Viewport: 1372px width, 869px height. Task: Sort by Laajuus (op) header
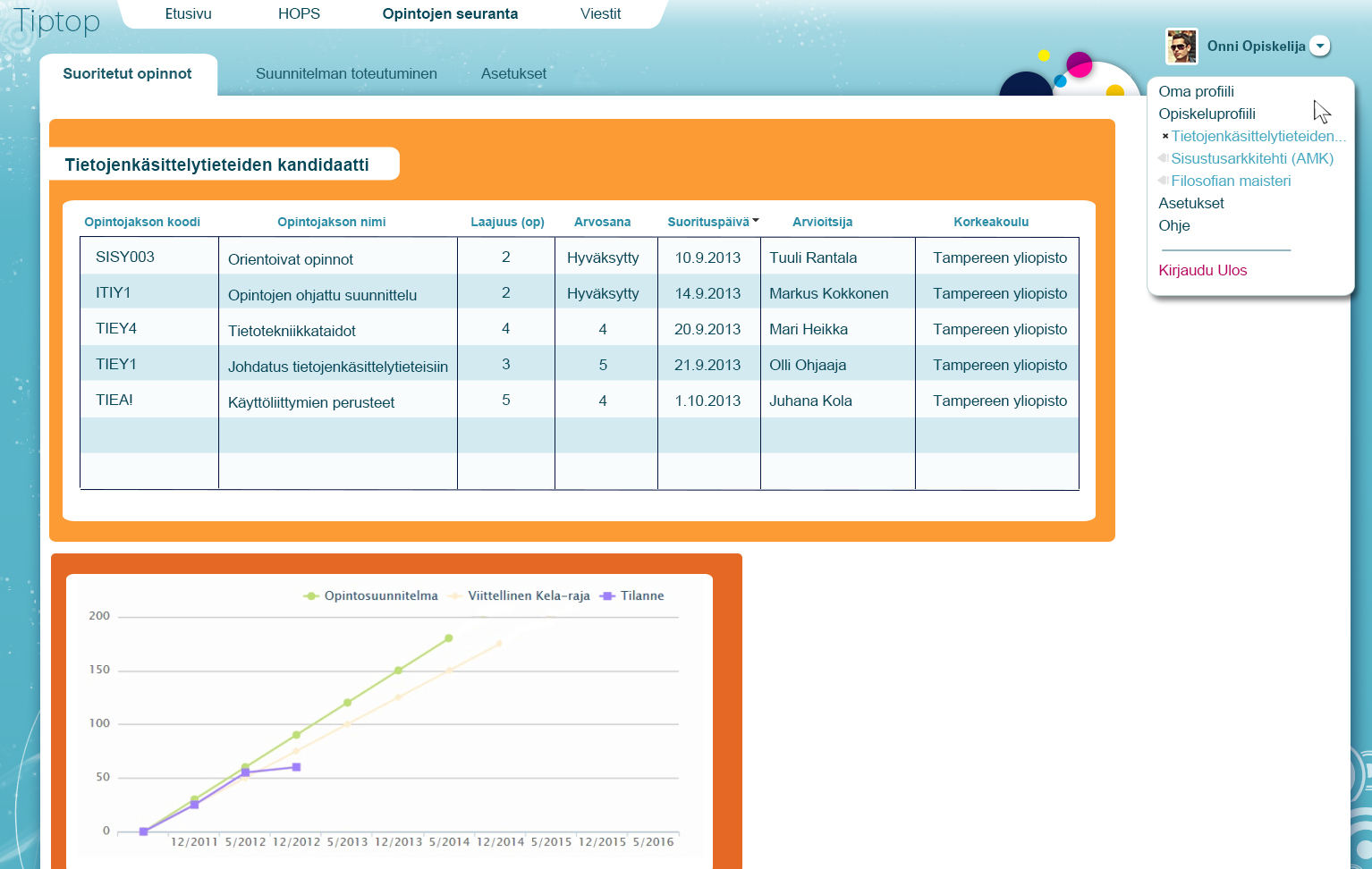pos(507,222)
